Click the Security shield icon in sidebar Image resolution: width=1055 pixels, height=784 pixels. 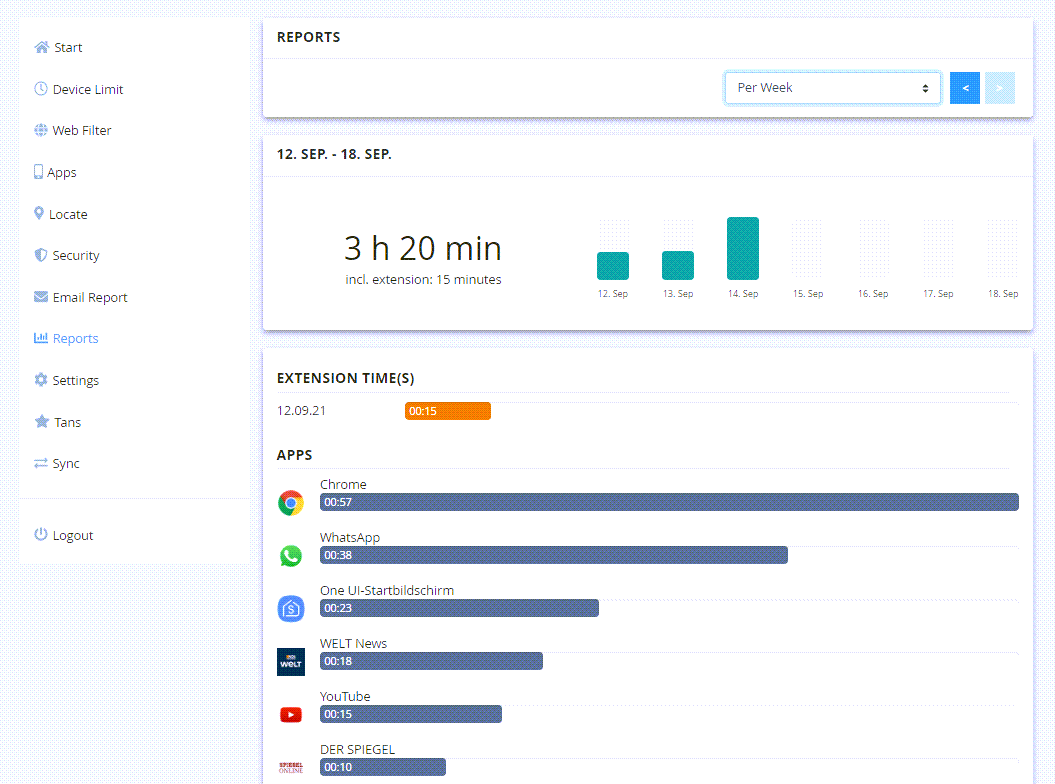coord(41,256)
